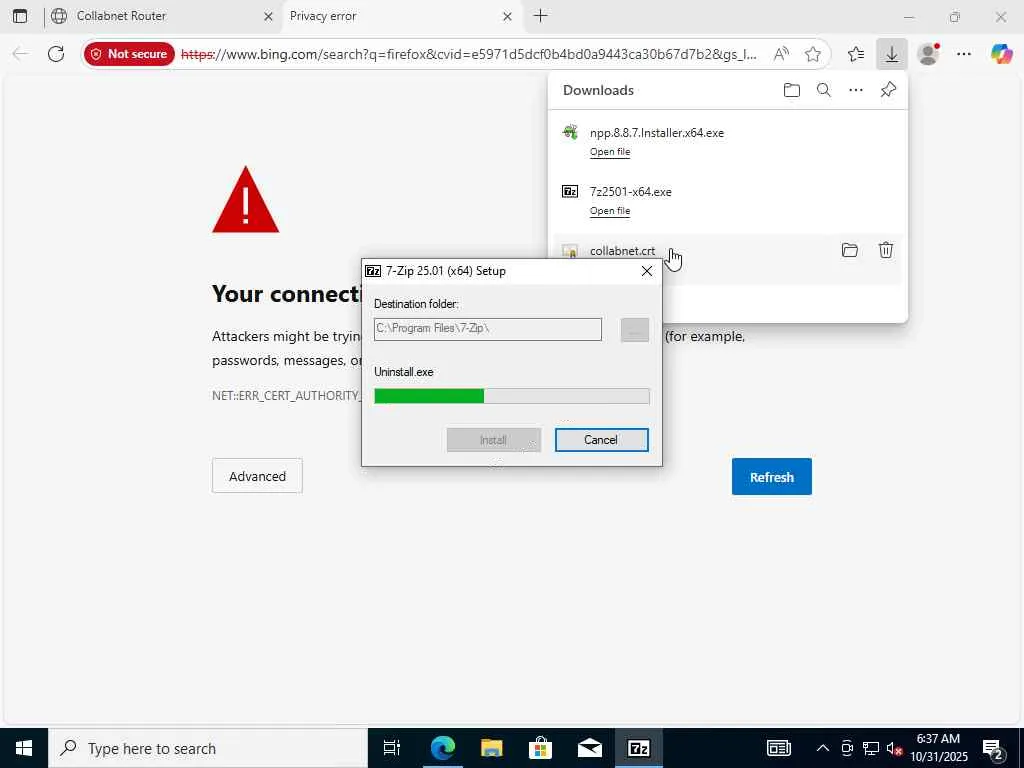Viewport: 1024px width, 768px height.
Task: Click the 7-Zip installation progress bar
Action: 512,396
